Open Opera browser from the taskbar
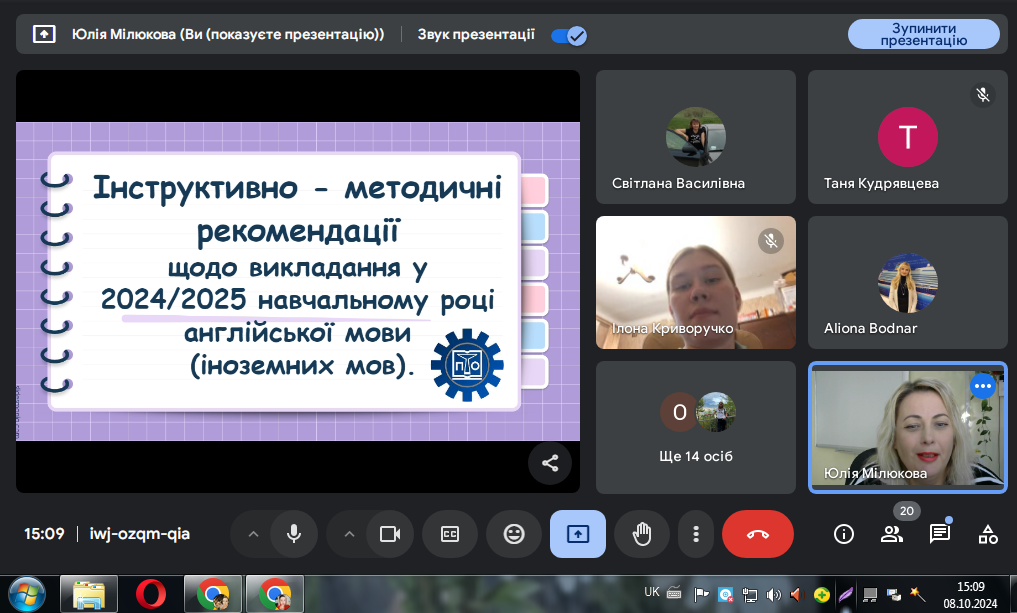 tap(152, 594)
